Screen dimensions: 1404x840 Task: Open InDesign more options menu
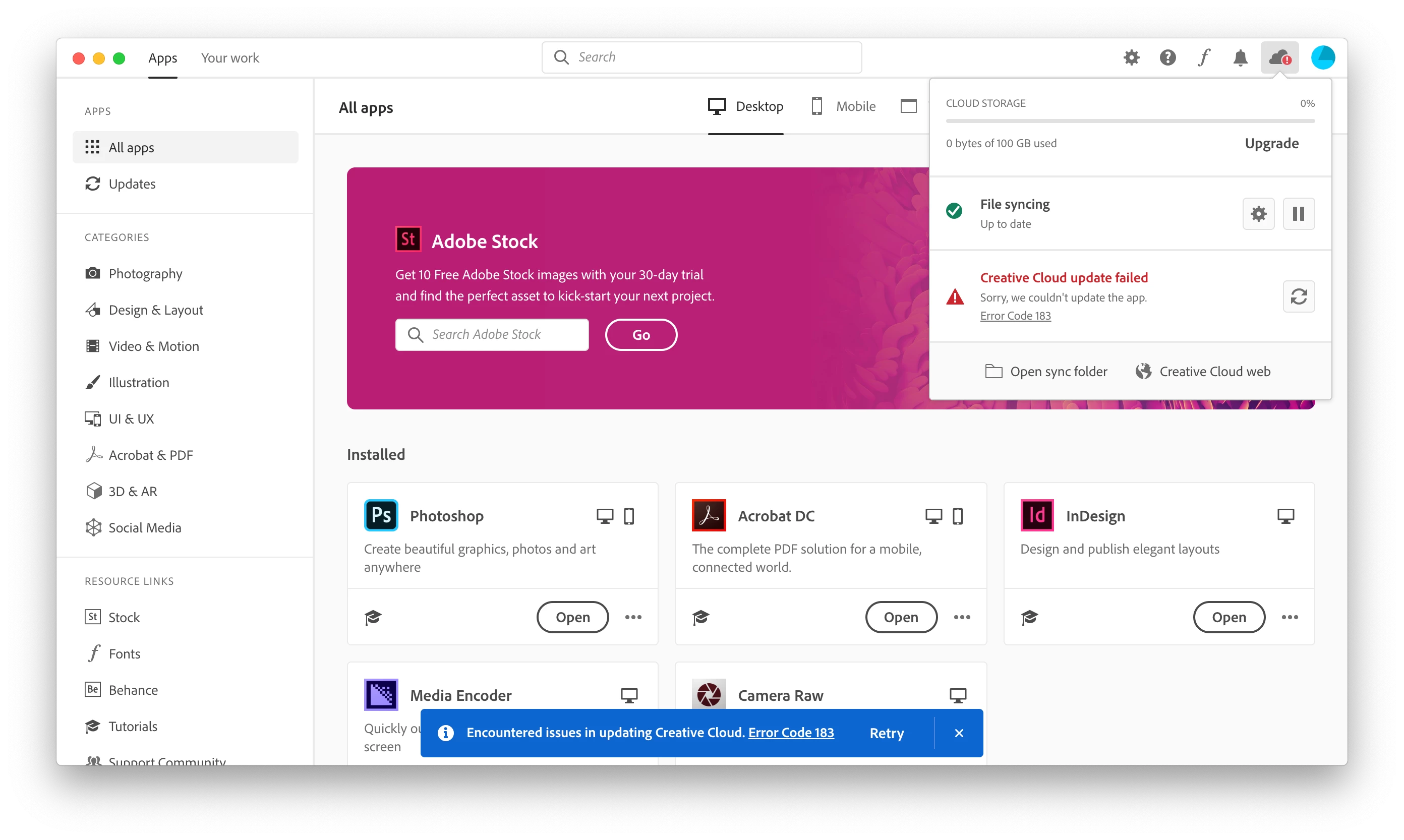coord(1289,617)
